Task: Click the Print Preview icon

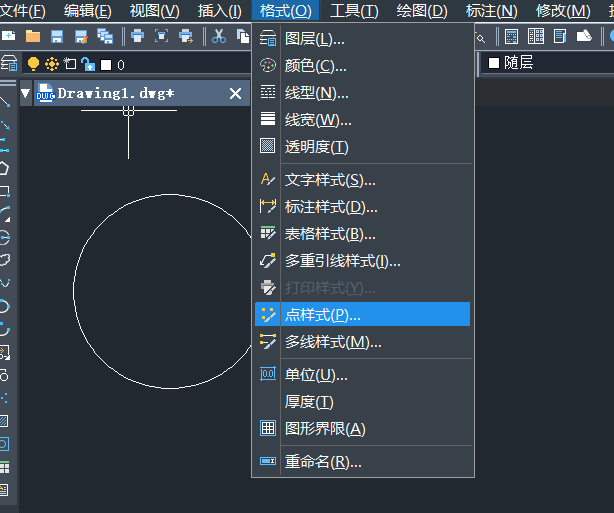Action: pyautogui.click(x=161, y=36)
